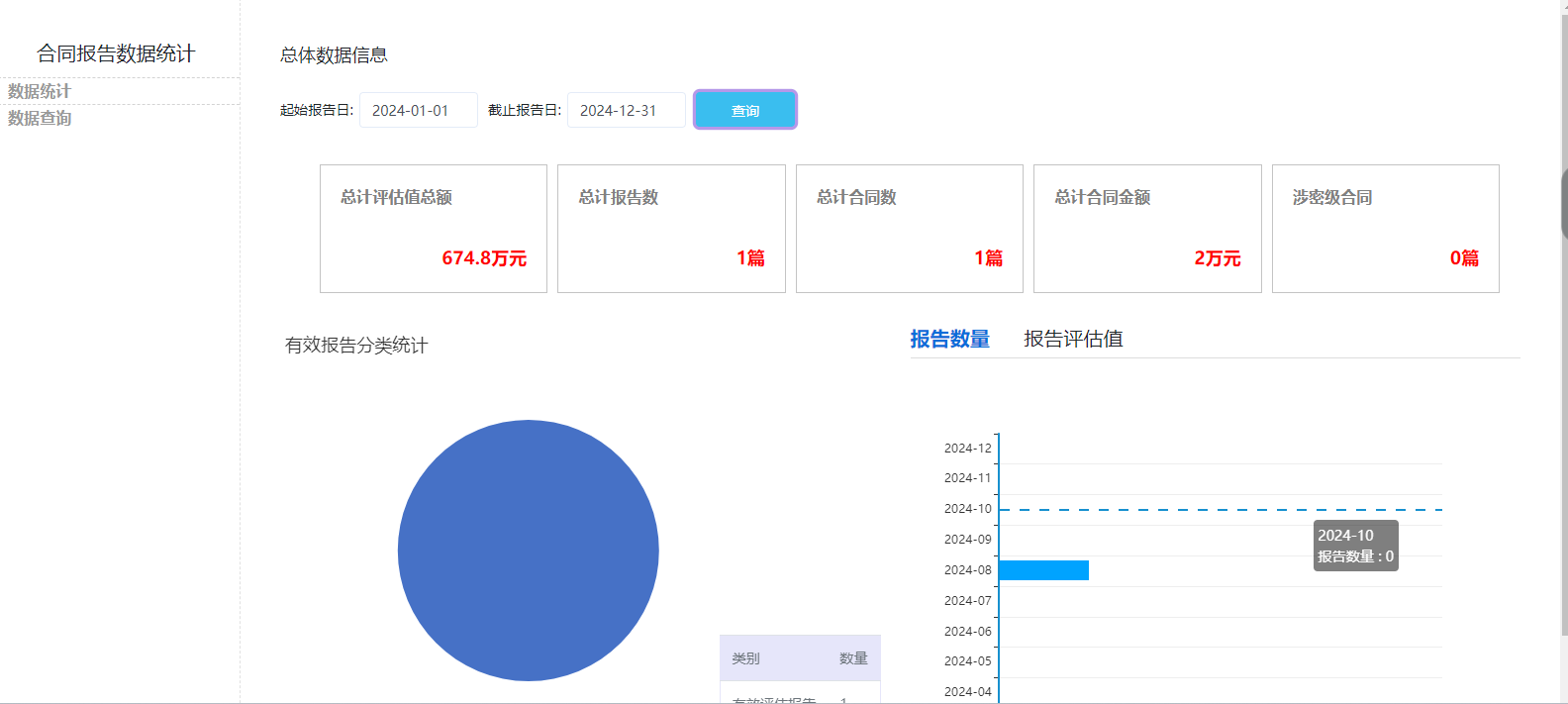Screen dimensions: 1568x704
Task: Switch to the 报告评估值 tab
Action: pyautogui.click(x=1073, y=339)
